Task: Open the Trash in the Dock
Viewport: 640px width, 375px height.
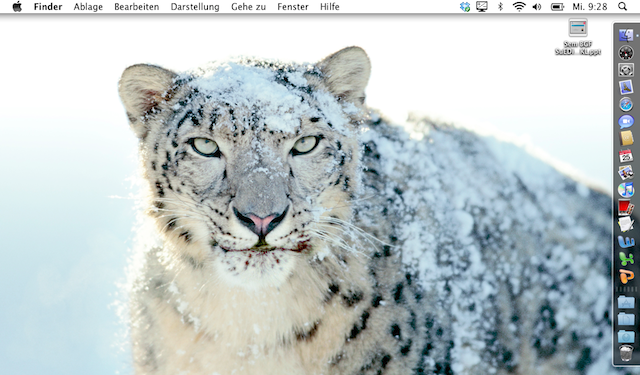Action: pos(626,353)
